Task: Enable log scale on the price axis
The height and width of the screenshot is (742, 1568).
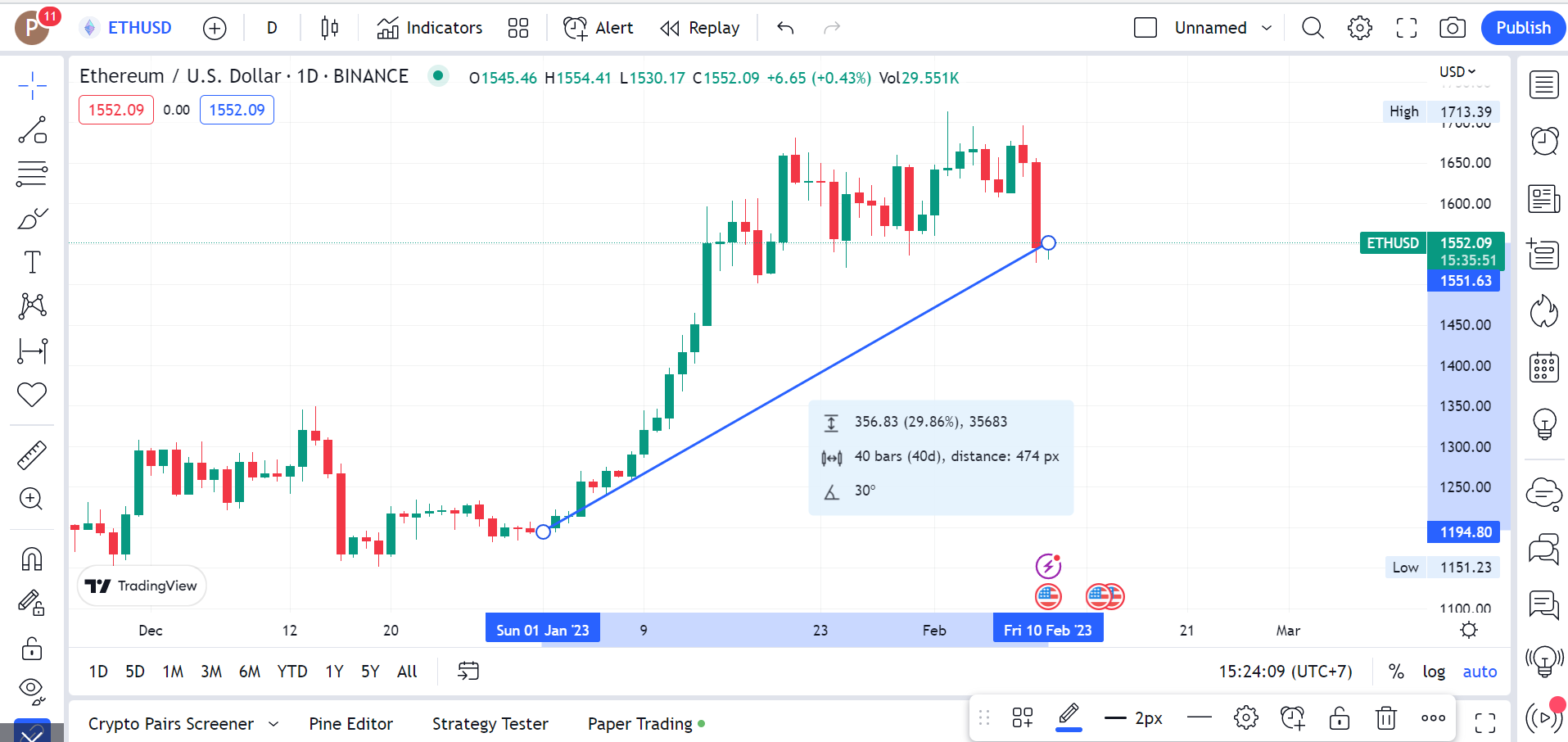Action: (1434, 671)
